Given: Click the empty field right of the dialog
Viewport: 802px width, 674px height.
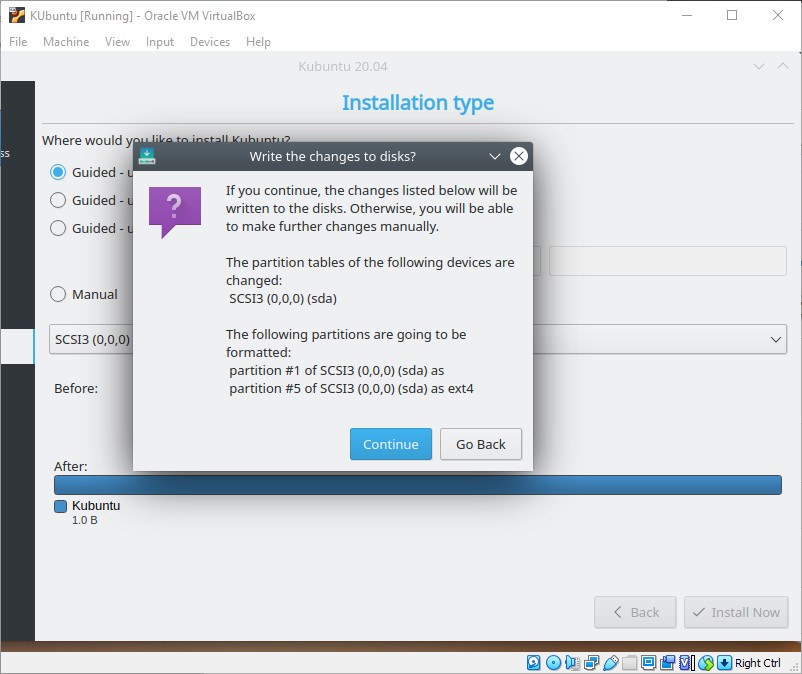Looking at the screenshot, I should (667, 261).
